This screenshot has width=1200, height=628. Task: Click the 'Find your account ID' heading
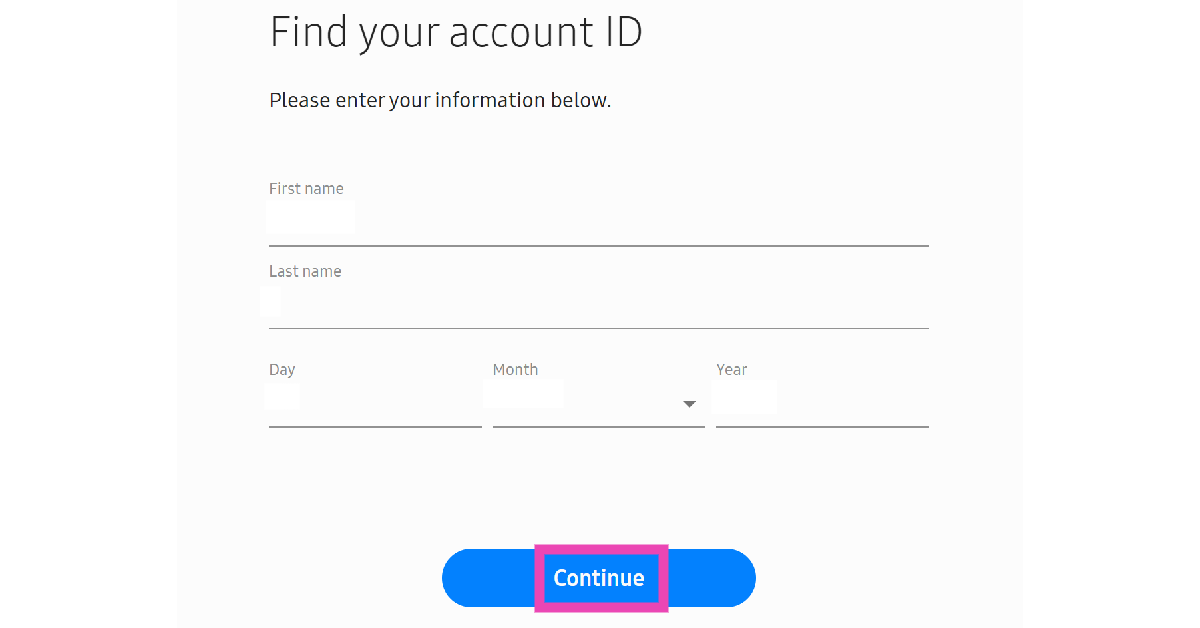click(x=456, y=32)
